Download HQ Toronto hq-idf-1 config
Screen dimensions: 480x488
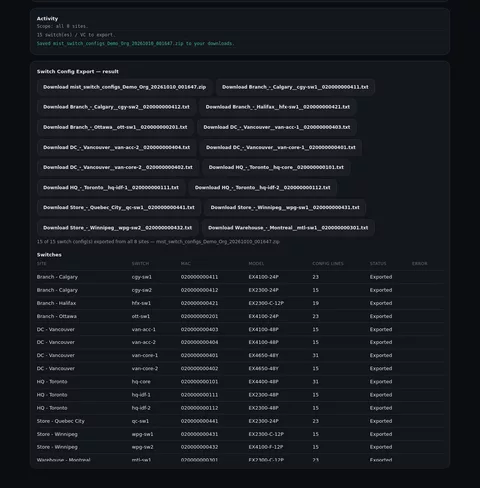tap(111, 188)
